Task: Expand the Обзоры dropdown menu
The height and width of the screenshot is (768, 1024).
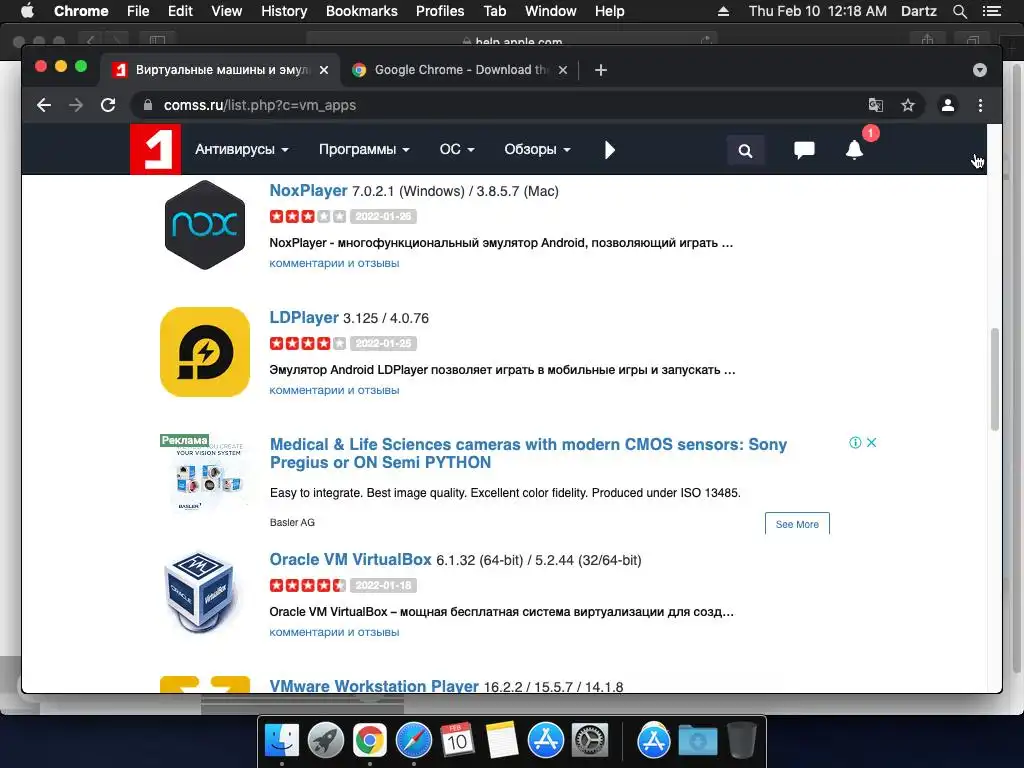Action: (x=537, y=150)
